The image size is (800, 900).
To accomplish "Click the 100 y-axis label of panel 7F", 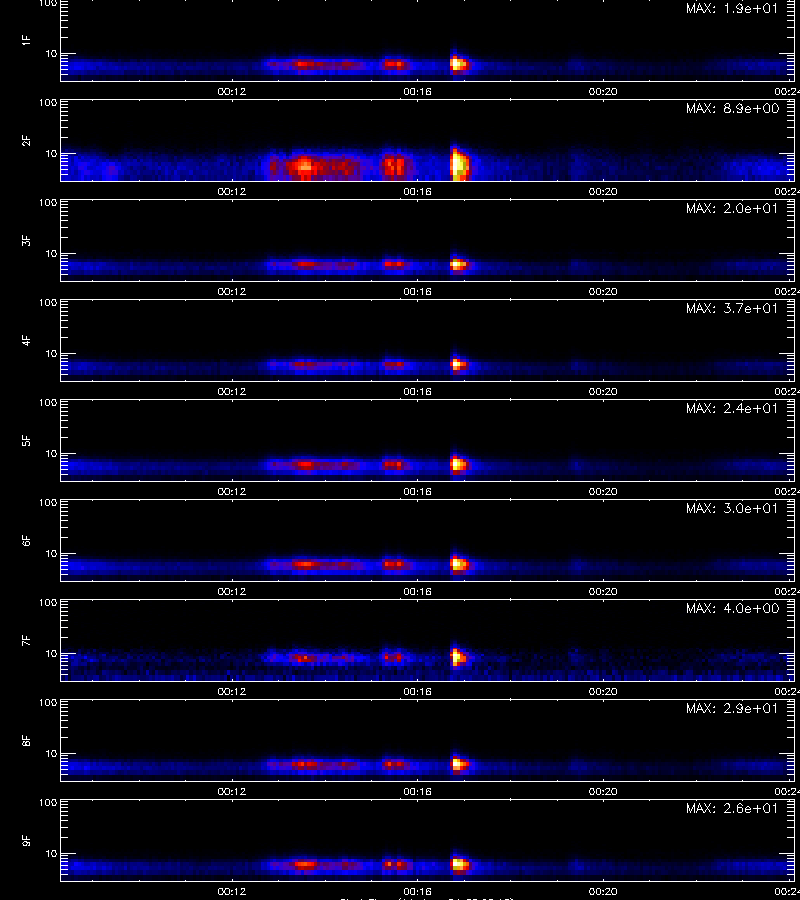I will coord(48,603).
